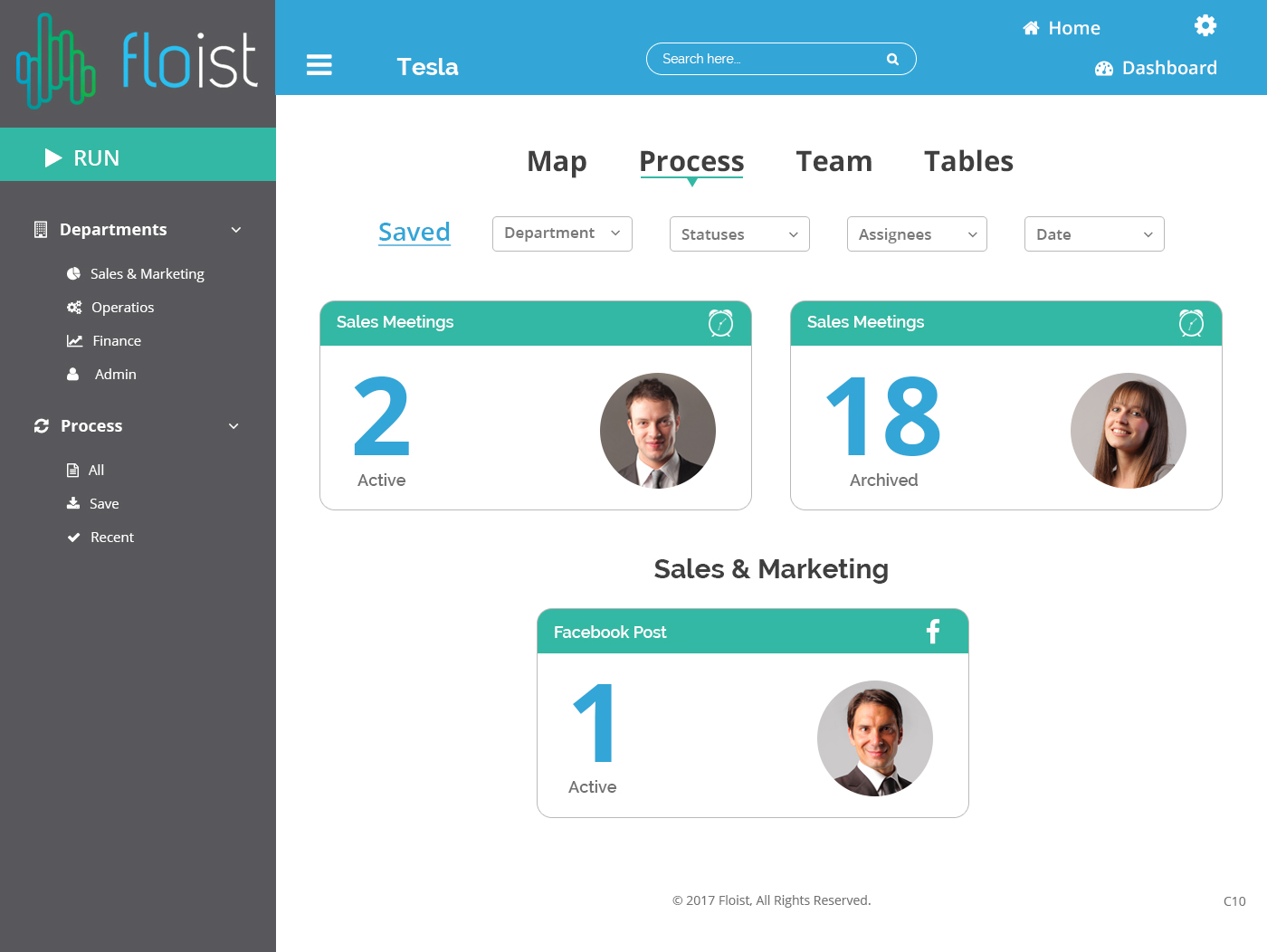
Task: Click into the Search here field
Action: (x=765, y=59)
